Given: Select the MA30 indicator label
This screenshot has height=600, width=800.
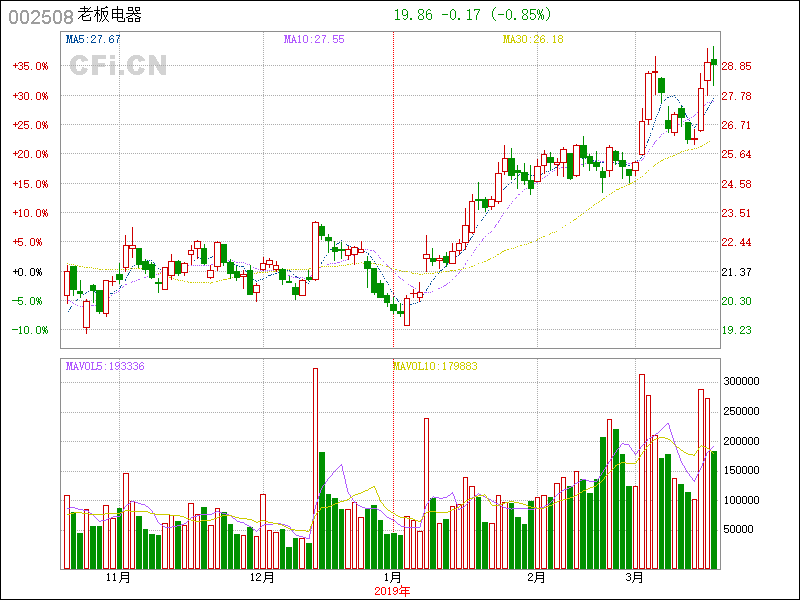Looking at the screenshot, I should [533, 39].
